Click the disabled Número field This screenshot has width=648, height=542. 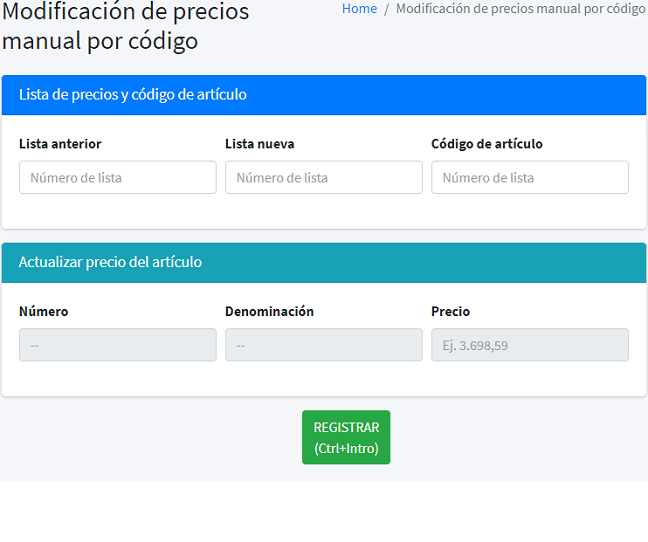click(x=118, y=345)
